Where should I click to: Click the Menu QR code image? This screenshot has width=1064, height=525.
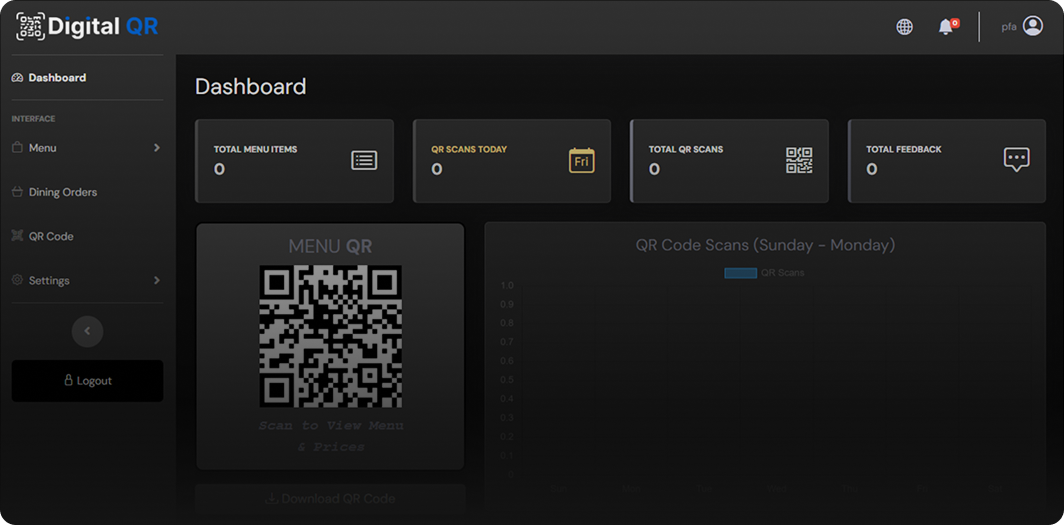point(331,336)
